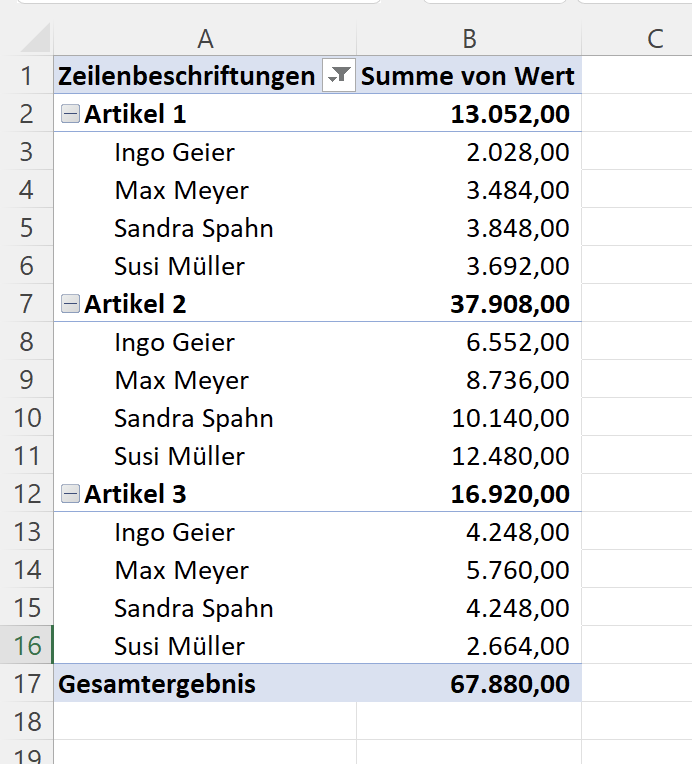Click the Gesamtergebnis cell
This screenshot has height=764, width=692.
(x=205, y=683)
